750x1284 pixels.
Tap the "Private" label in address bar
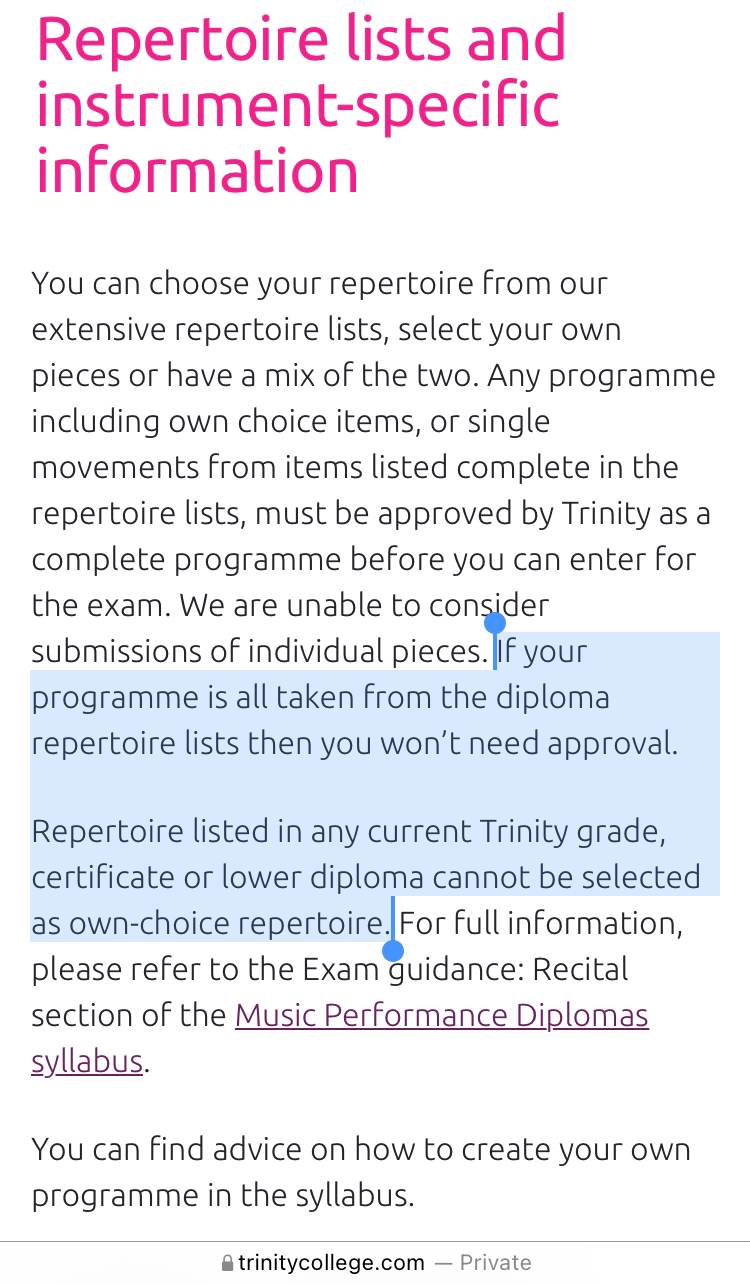point(495,1263)
